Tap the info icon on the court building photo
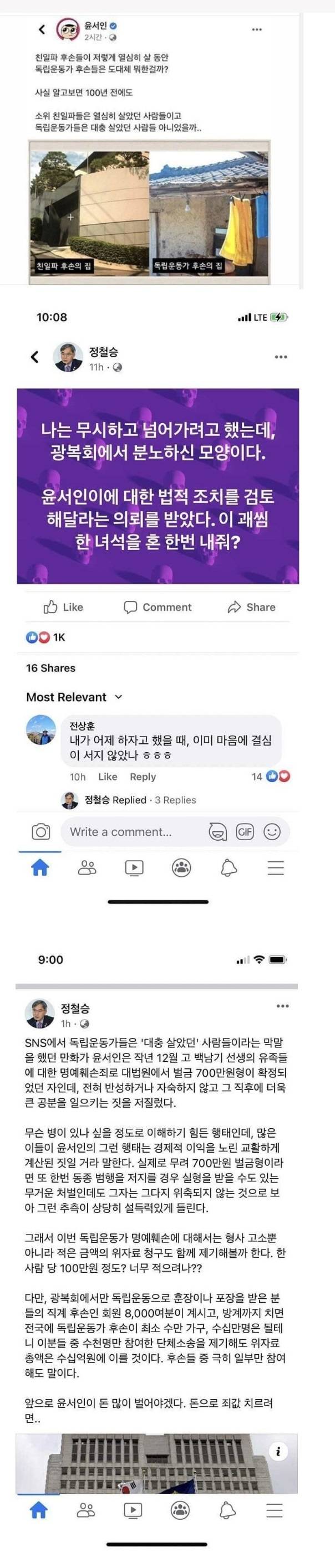The image size is (335, 1568). point(278,1451)
